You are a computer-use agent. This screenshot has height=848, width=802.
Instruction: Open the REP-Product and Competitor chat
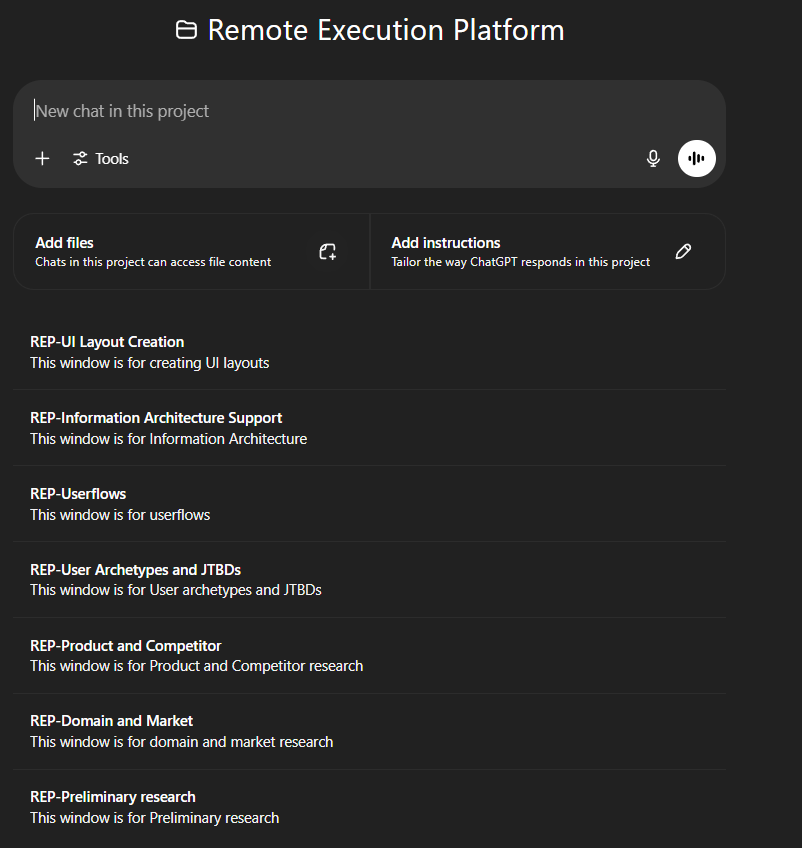[369, 655]
